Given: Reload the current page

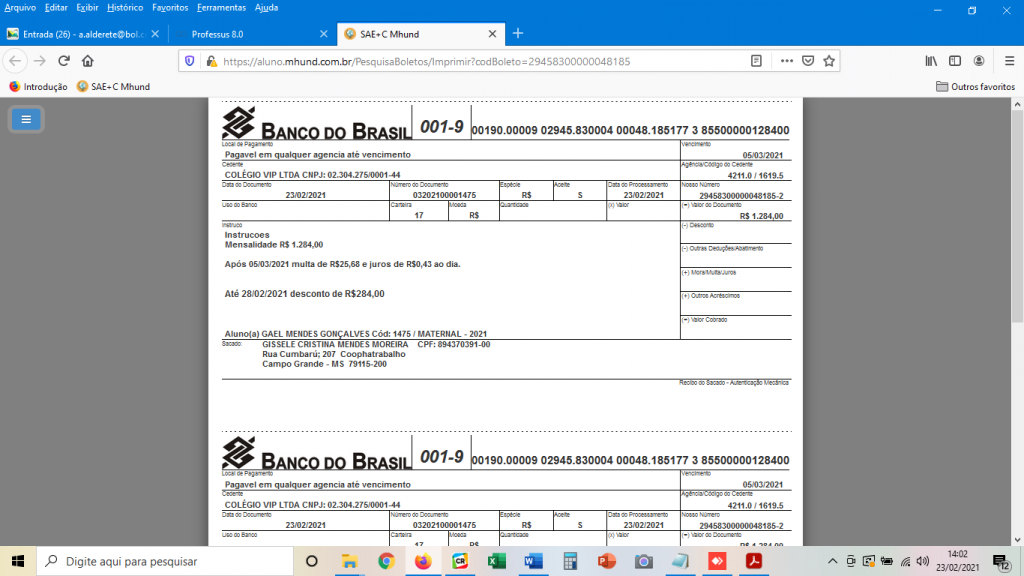Looking at the screenshot, I should (63, 61).
